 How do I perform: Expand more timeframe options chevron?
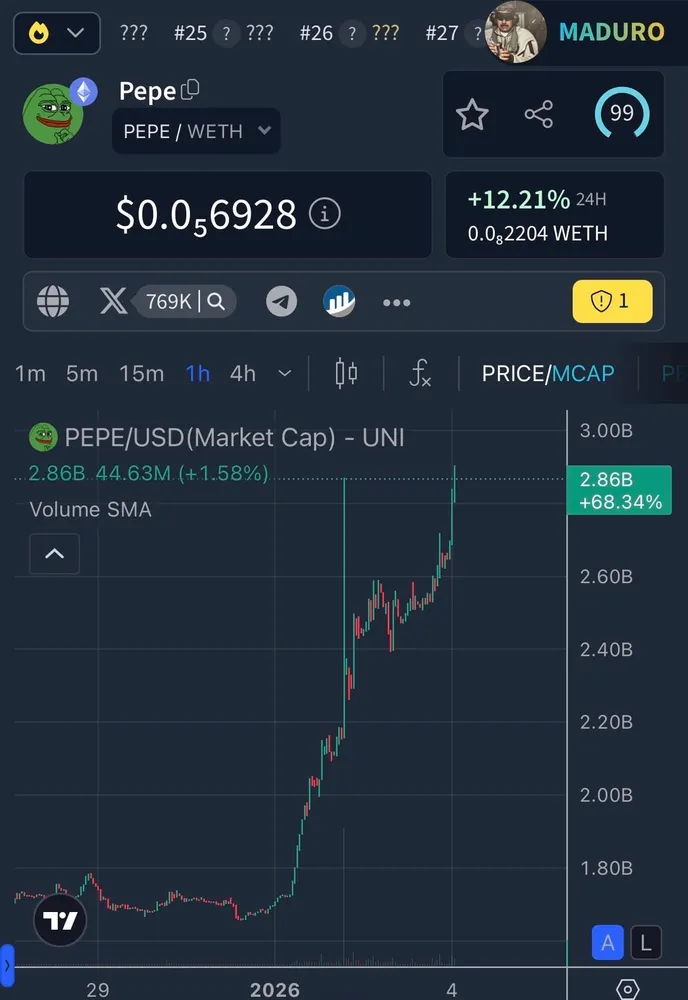[x=285, y=373]
